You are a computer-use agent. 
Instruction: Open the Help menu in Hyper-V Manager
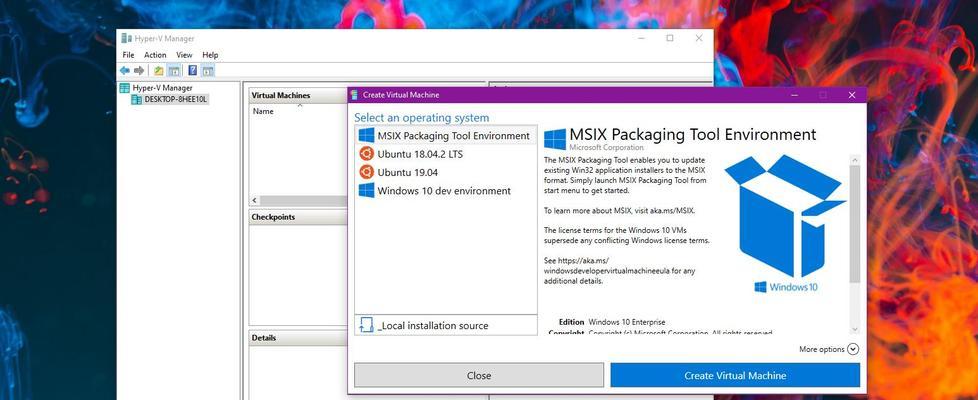(210, 55)
